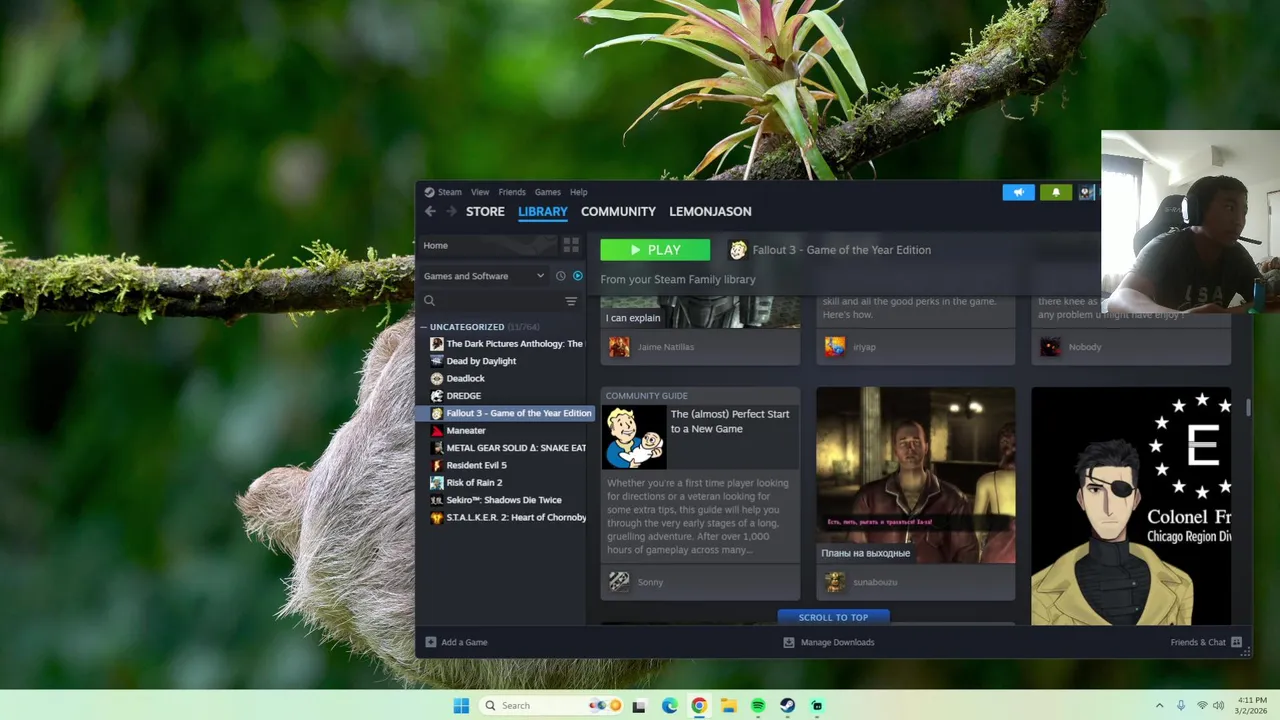
Task: Select Deadlock in library list
Action: (506, 378)
